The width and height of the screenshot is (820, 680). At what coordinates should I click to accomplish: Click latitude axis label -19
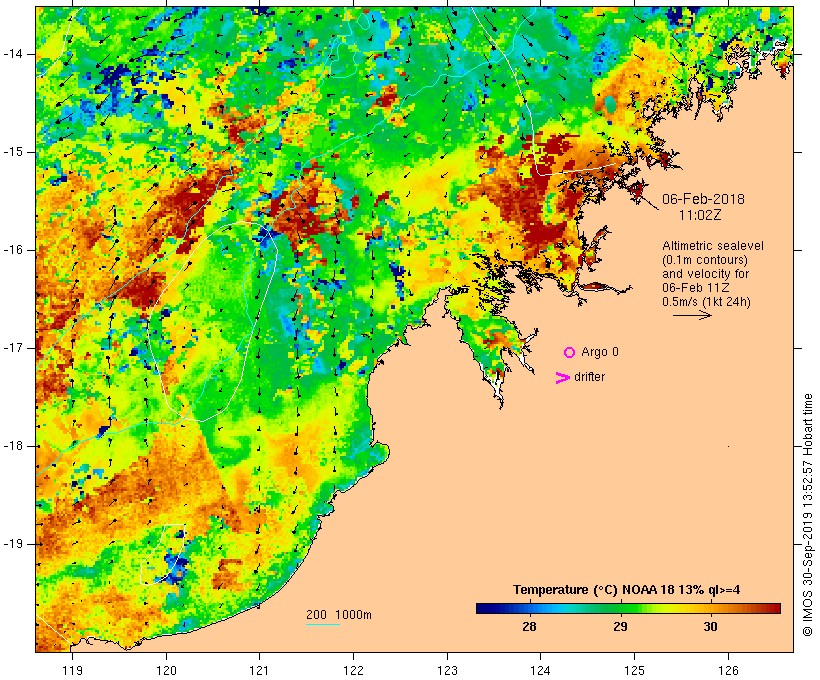tap(13, 544)
